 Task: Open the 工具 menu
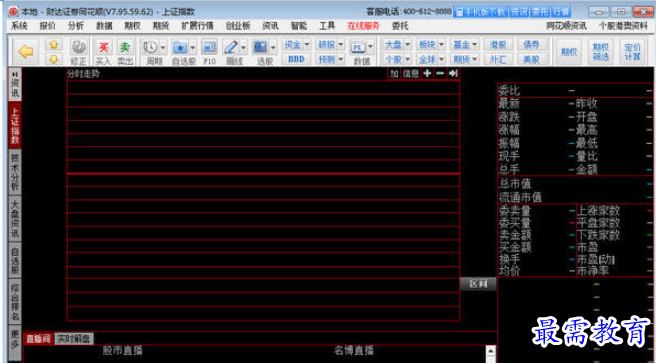point(327,26)
